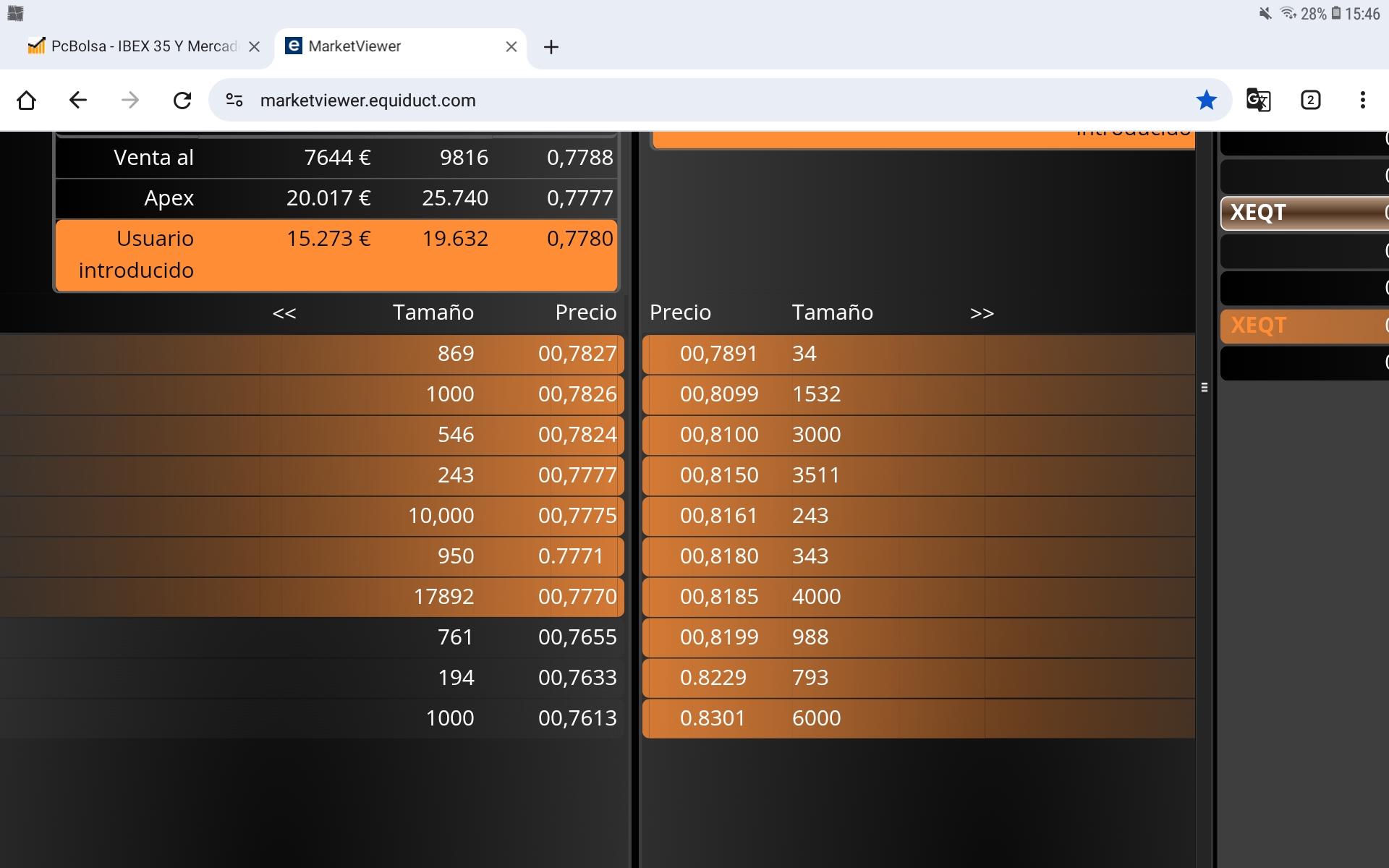Click the panel divider grip handle

(1205, 388)
